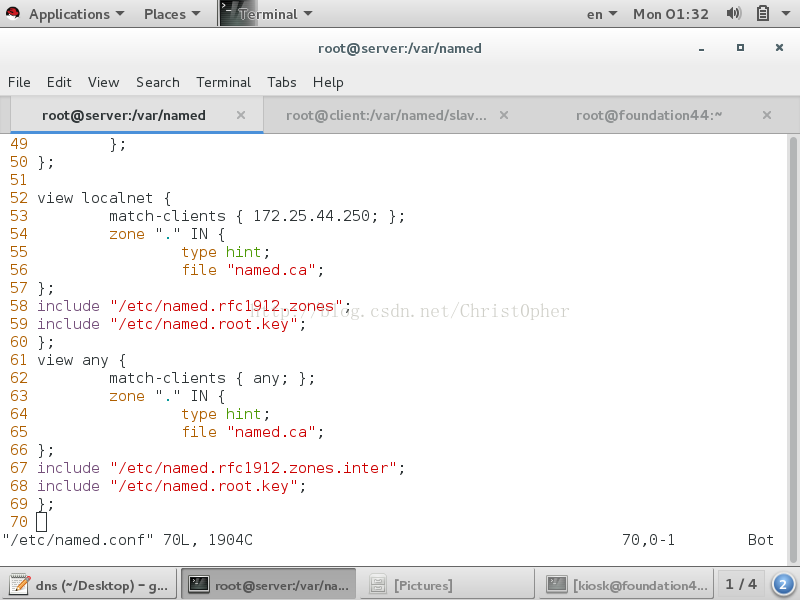
Task: Open the Places menu
Action: pos(172,14)
